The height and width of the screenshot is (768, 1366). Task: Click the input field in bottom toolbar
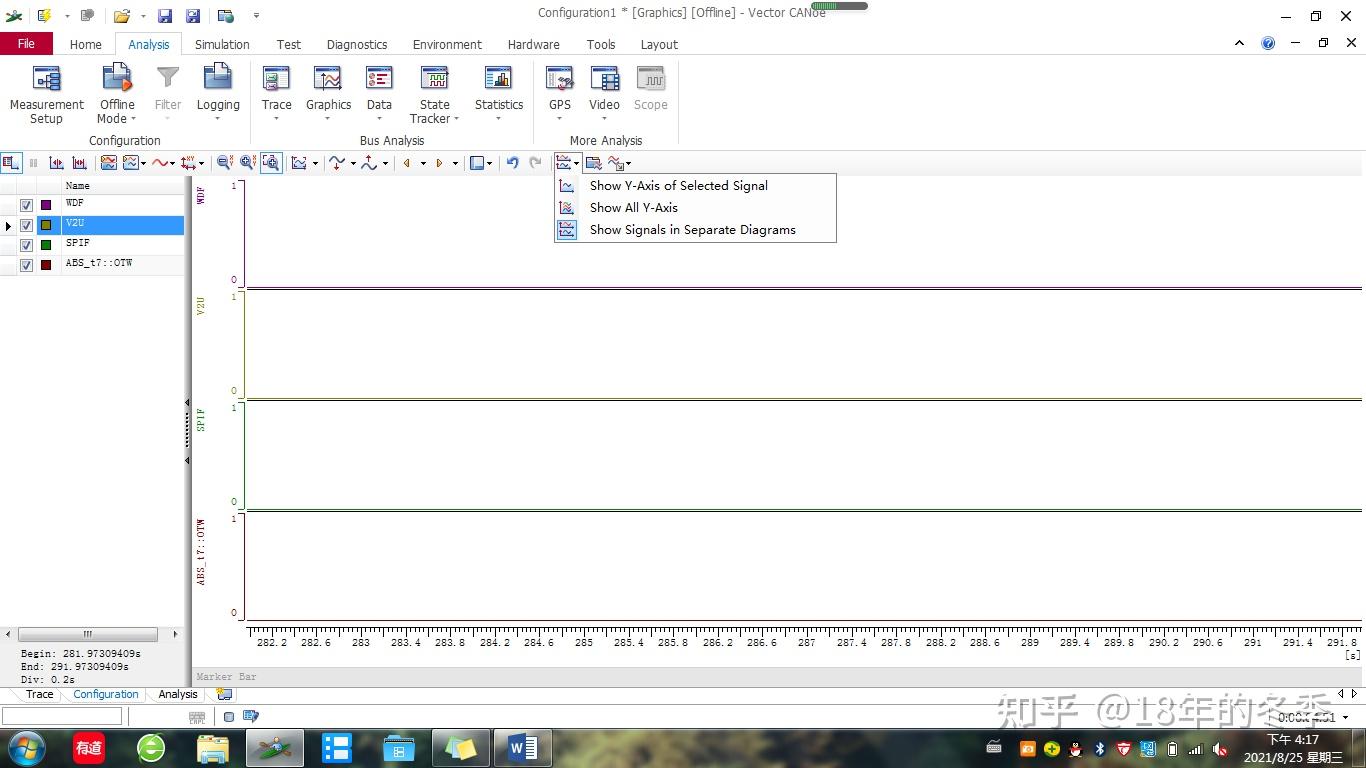[x=62, y=716]
